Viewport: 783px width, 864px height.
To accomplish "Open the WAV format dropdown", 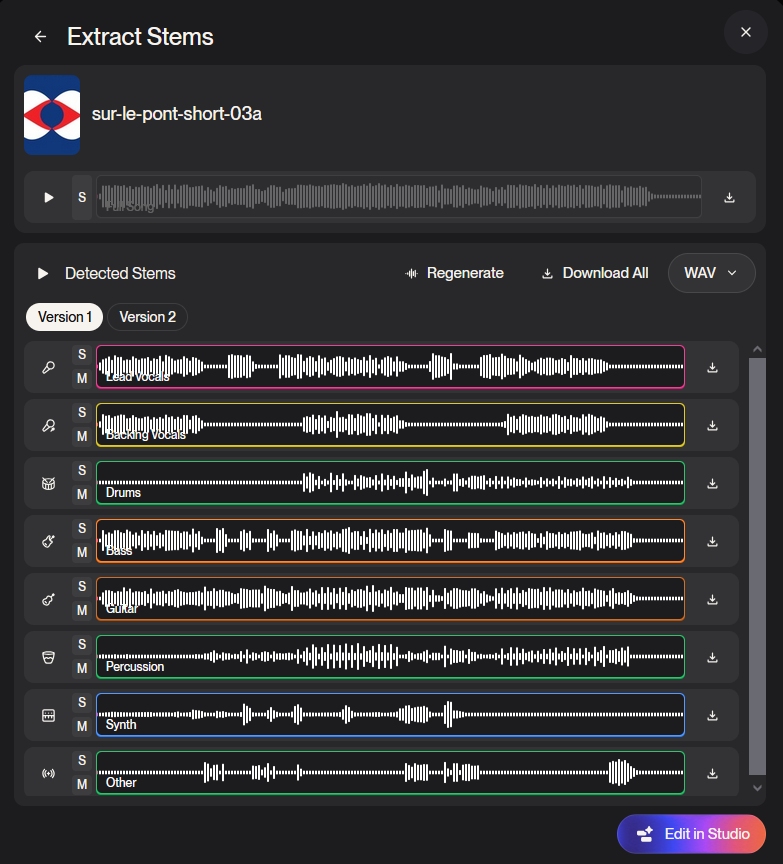I will point(711,273).
